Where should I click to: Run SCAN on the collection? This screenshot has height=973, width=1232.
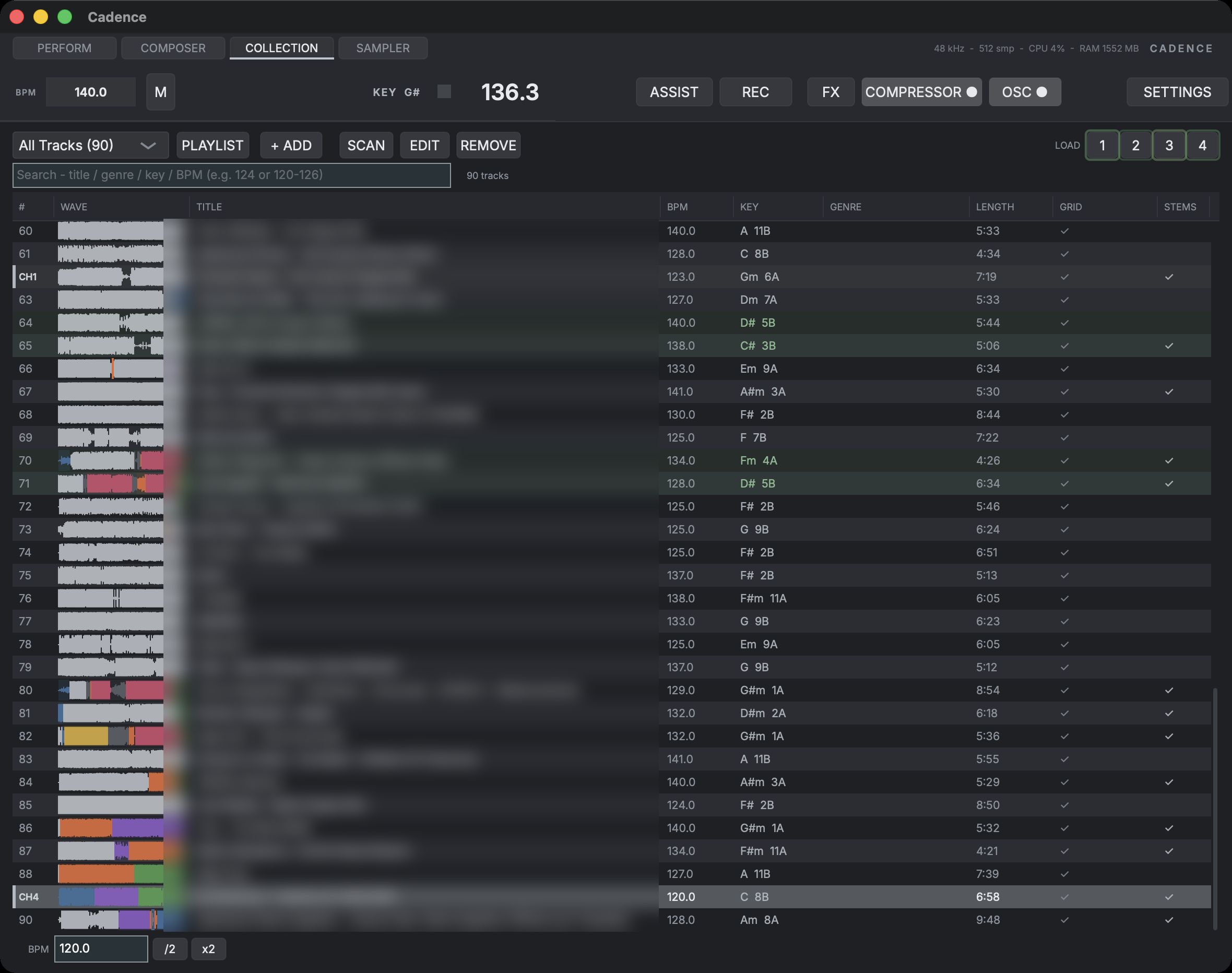365,145
